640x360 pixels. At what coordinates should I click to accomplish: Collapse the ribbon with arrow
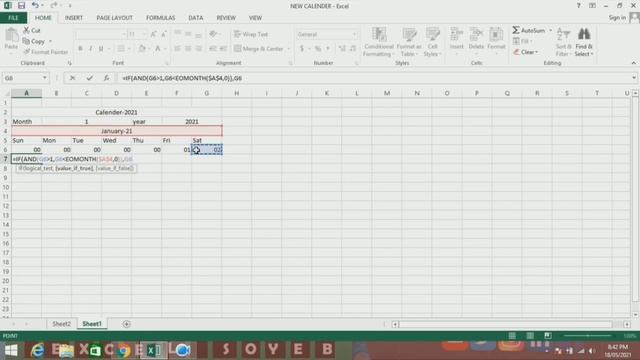(x=633, y=63)
